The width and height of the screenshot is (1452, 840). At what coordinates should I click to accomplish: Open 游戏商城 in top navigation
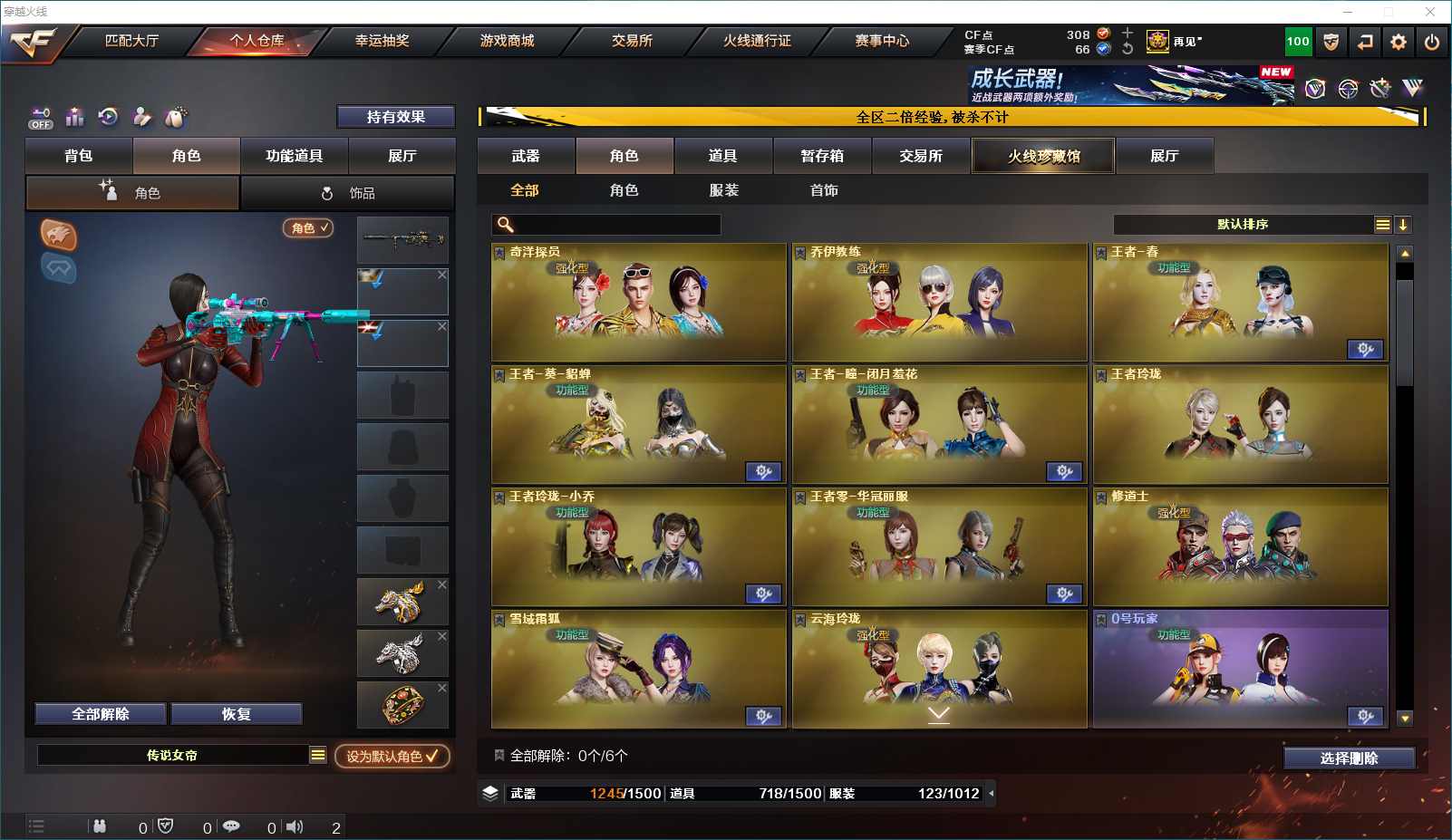click(507, 41)
